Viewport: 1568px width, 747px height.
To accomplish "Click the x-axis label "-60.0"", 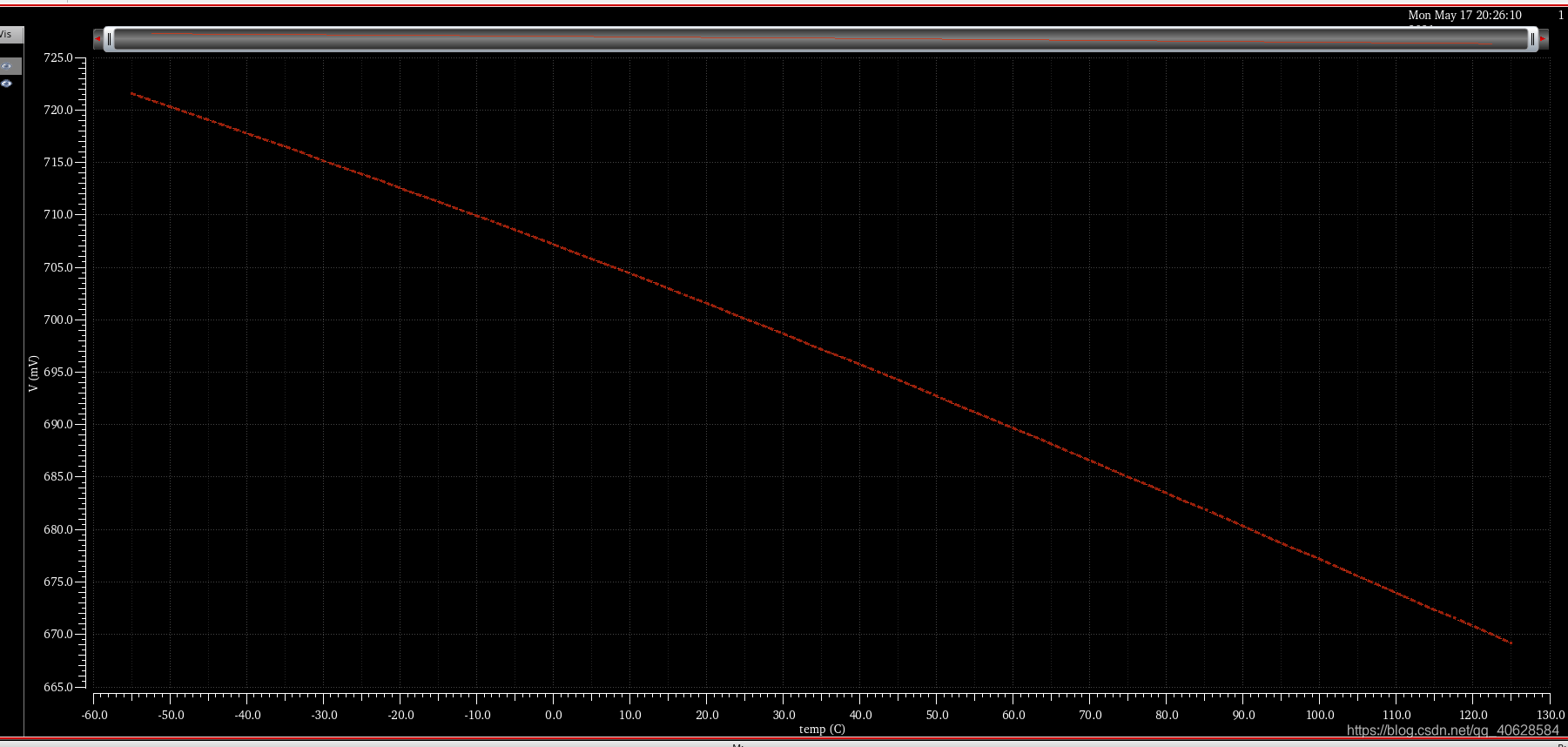I will coord(94,715).
